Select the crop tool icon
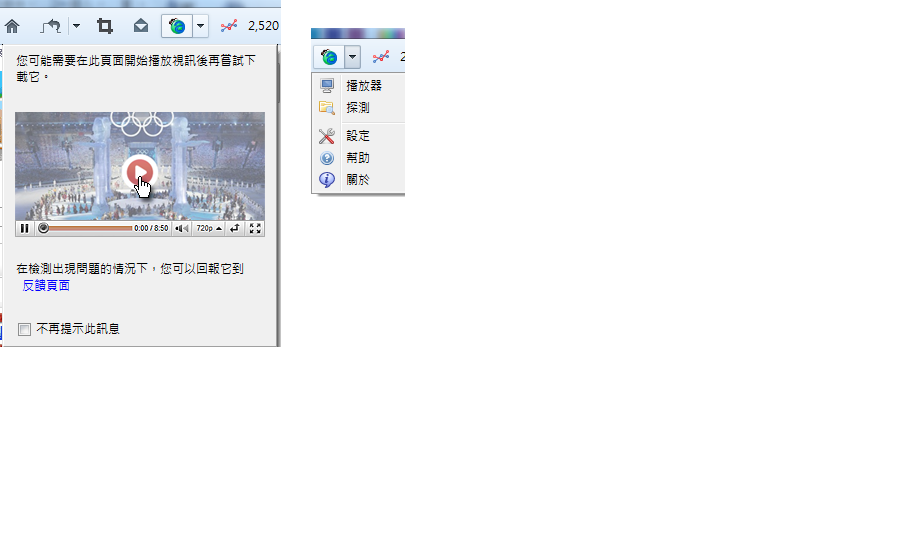This screenshot has width=922, height=540. pyautogui.click(x=105, y=26)
